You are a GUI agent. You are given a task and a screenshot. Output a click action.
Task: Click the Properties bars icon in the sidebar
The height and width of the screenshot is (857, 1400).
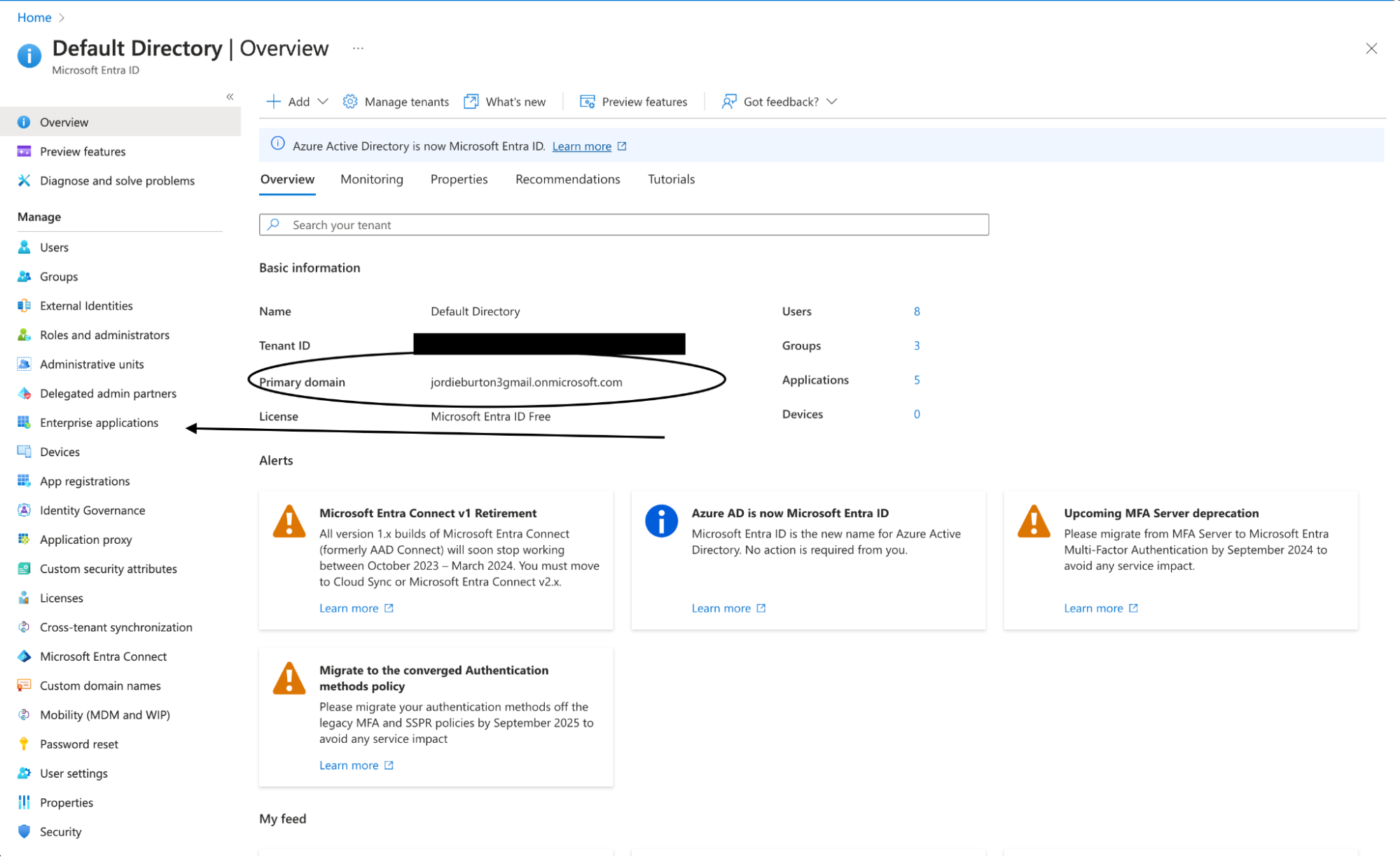[24, 802]
